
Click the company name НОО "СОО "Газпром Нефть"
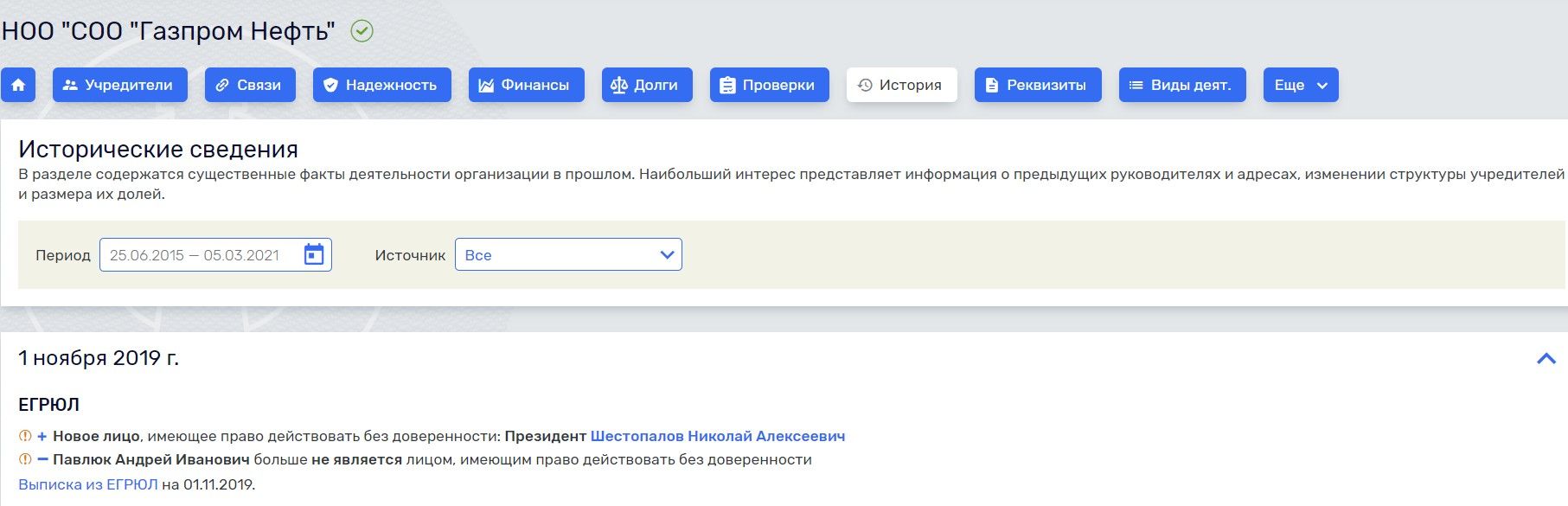[x=169, y=31]
